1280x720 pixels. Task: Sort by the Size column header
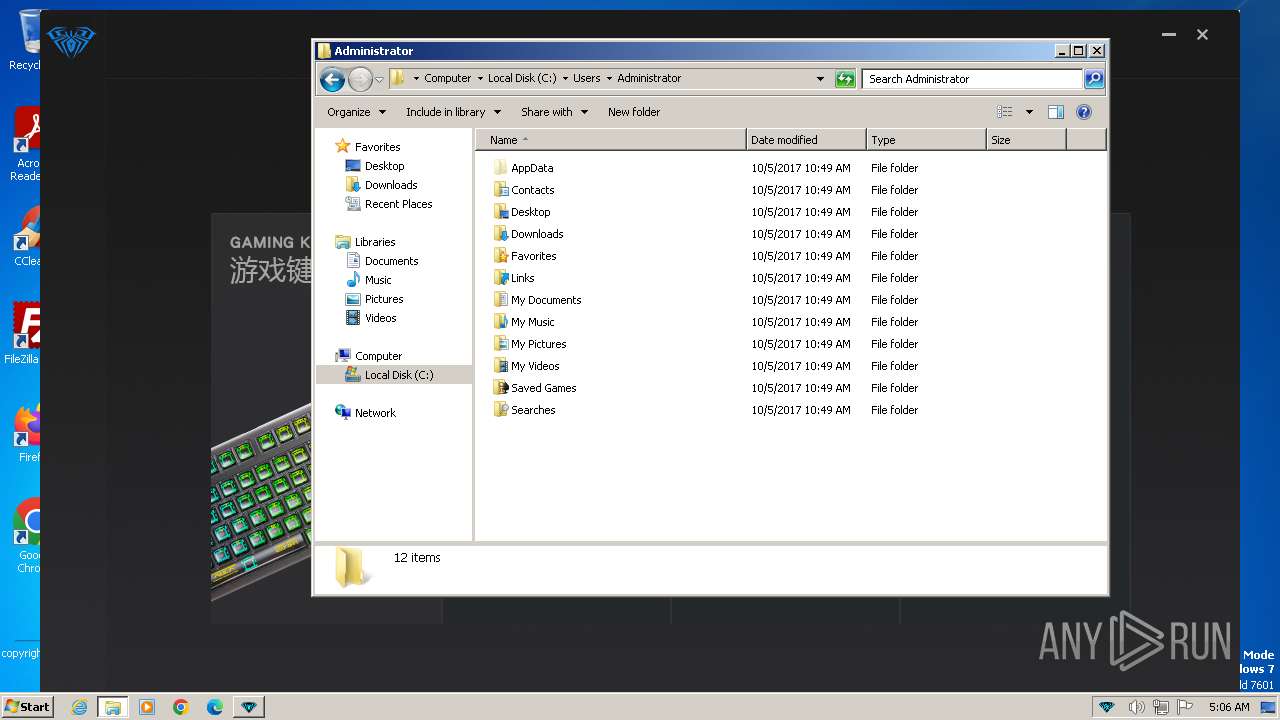click(1026, 140)
